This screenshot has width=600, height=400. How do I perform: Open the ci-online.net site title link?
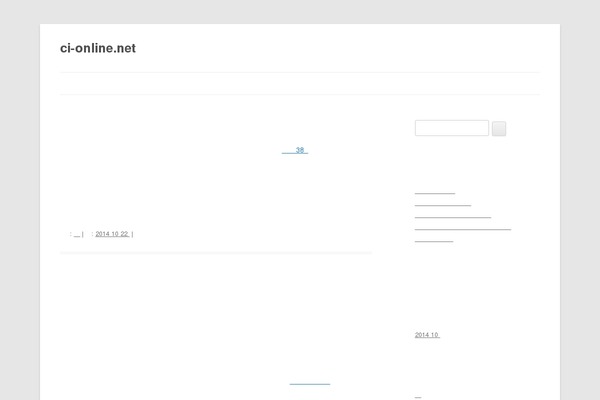[x=98, y=48]
